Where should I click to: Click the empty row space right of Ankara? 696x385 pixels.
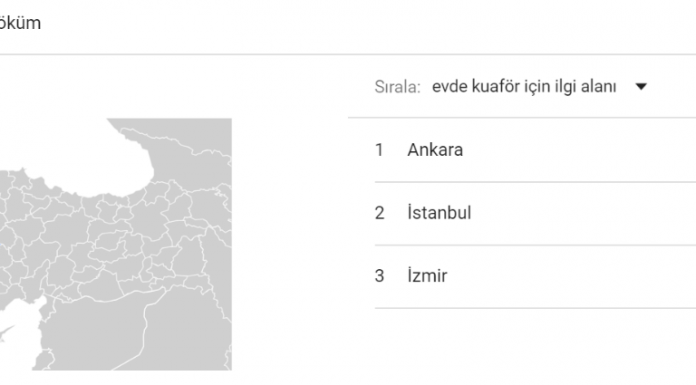click(x=579, y=150)
